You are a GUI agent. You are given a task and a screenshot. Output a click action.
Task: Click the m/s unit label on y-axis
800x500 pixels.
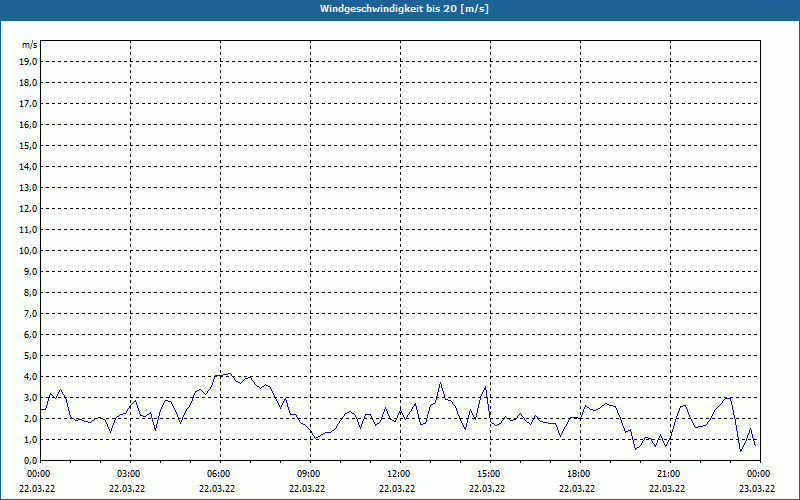[x=30, y=45]
